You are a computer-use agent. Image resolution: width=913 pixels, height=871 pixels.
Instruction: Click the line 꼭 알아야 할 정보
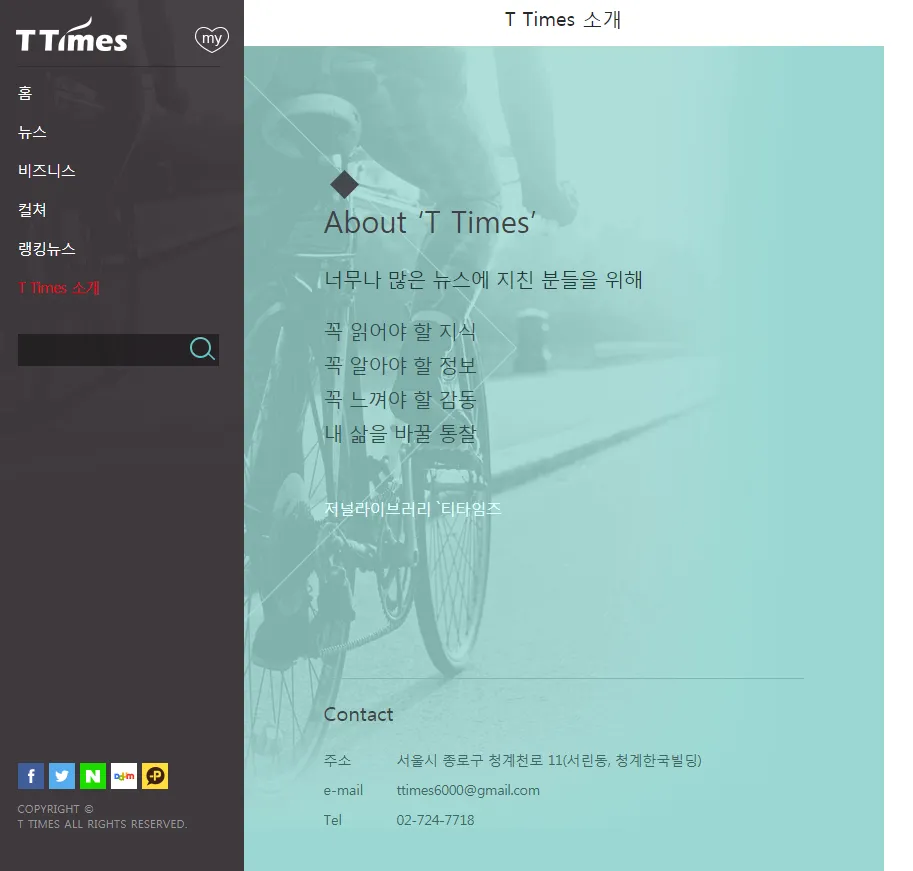pos(401,366)
